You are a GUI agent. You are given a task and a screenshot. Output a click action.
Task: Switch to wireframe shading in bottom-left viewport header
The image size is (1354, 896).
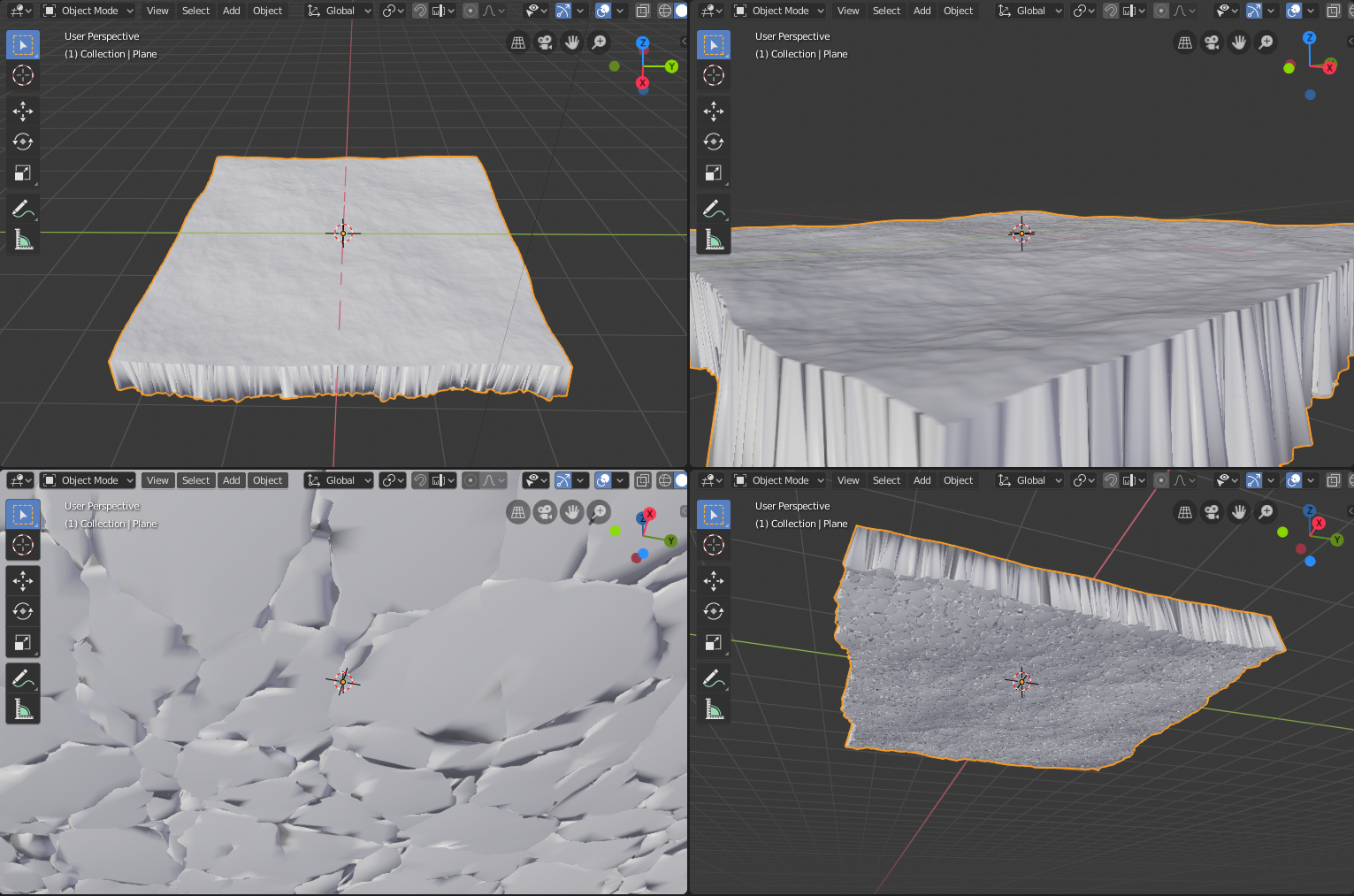click(x=665, y=480)
